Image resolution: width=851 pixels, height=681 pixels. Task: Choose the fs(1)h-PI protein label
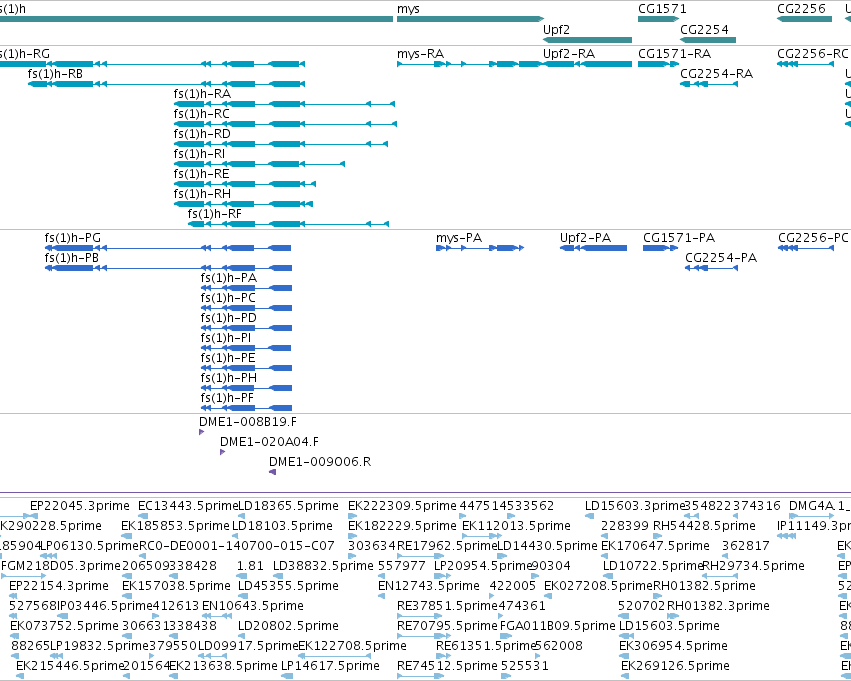226,339
